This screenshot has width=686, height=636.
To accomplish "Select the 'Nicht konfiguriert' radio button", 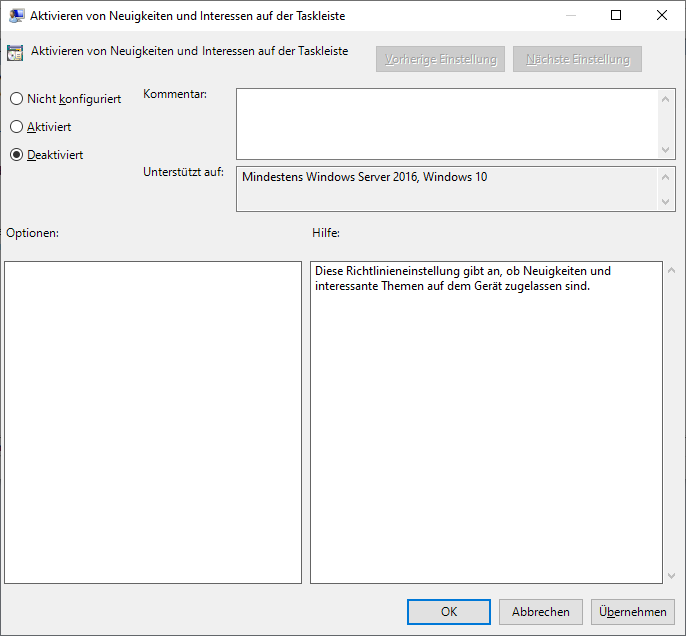I will click(x=16, y=99).
